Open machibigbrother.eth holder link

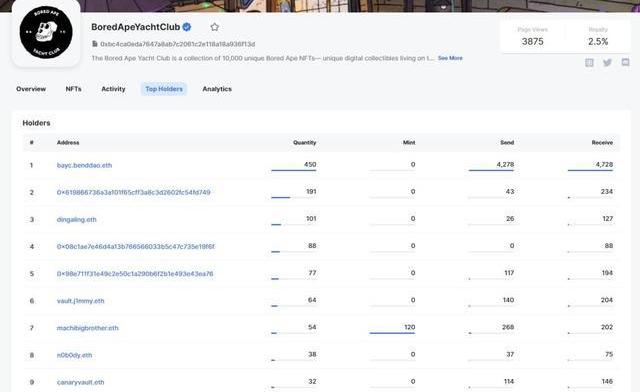87,328
